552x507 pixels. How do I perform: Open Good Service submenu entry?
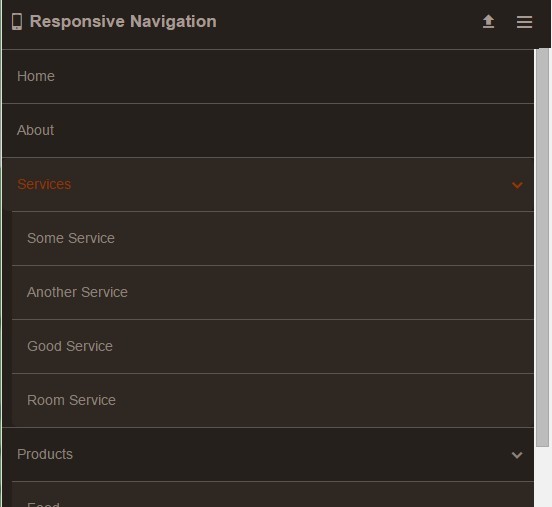tap(273, 346)
